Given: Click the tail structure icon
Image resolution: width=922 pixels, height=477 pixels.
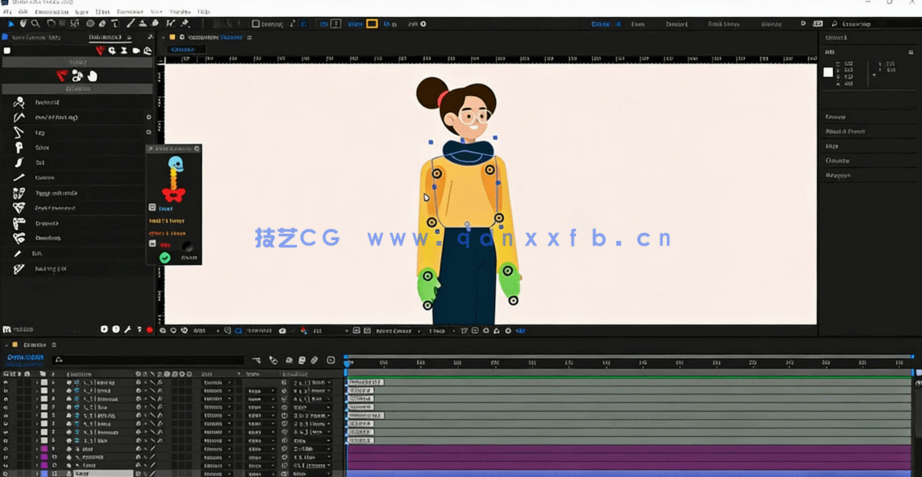Looking at the screenshot, I should point(19,162).
